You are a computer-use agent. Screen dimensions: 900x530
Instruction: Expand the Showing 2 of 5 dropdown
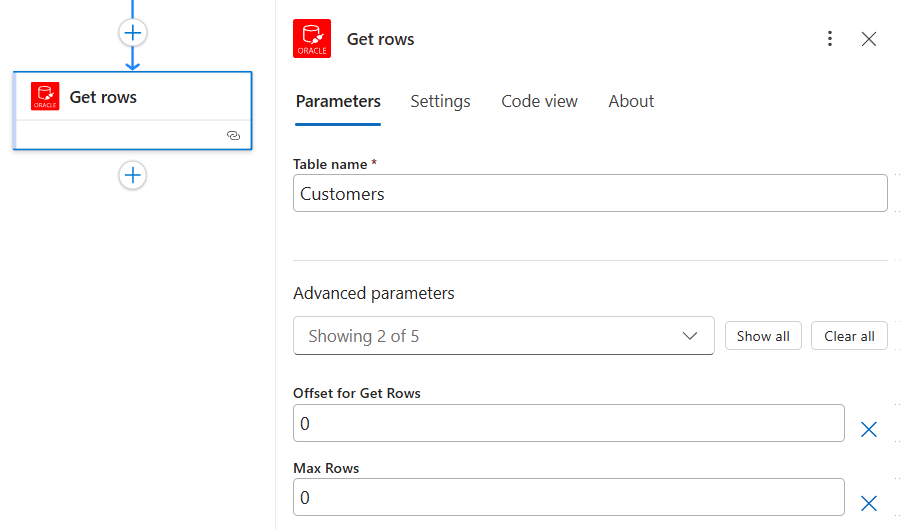pyautogui.click(x=503, y=336)
